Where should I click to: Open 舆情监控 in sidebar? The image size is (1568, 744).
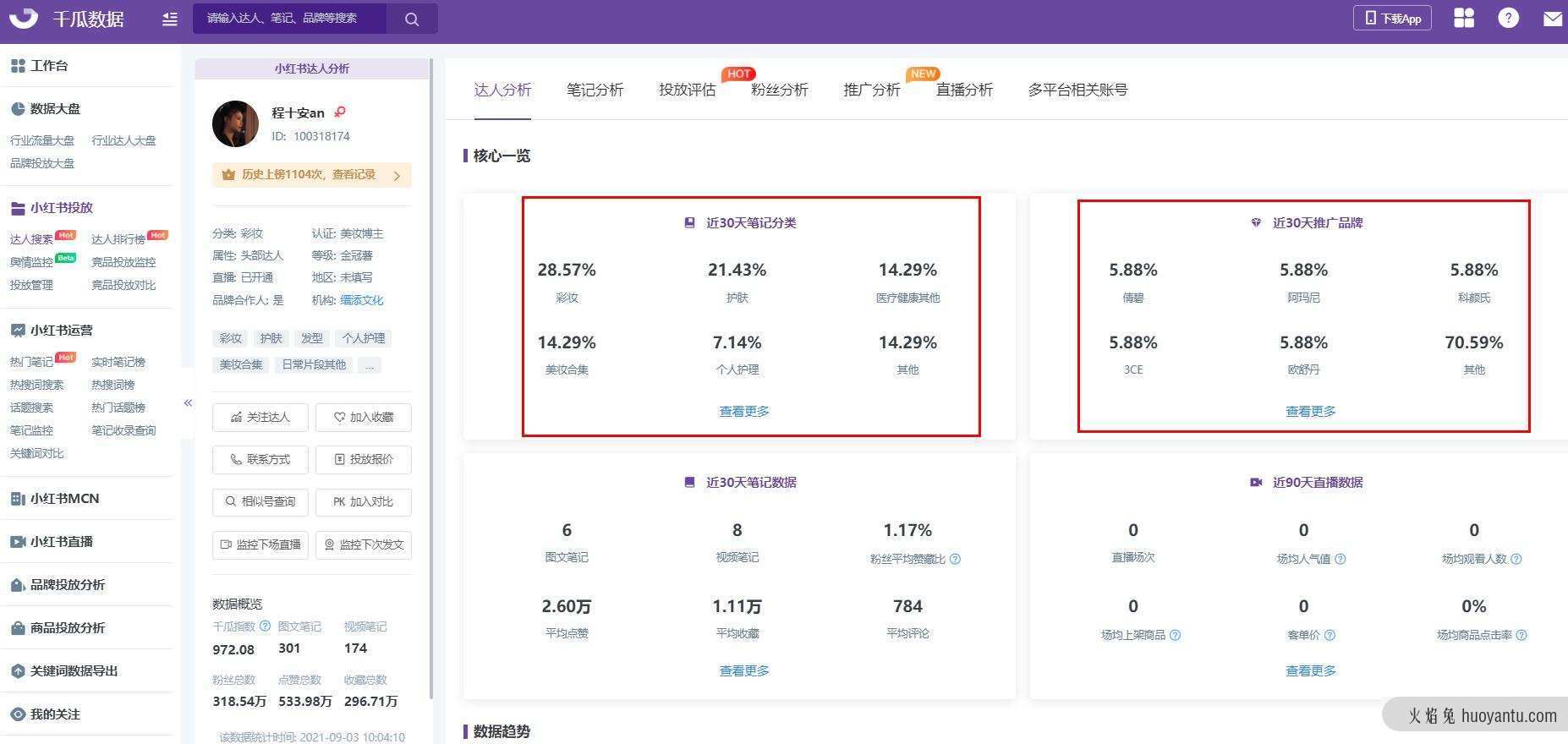coord(31,262)
